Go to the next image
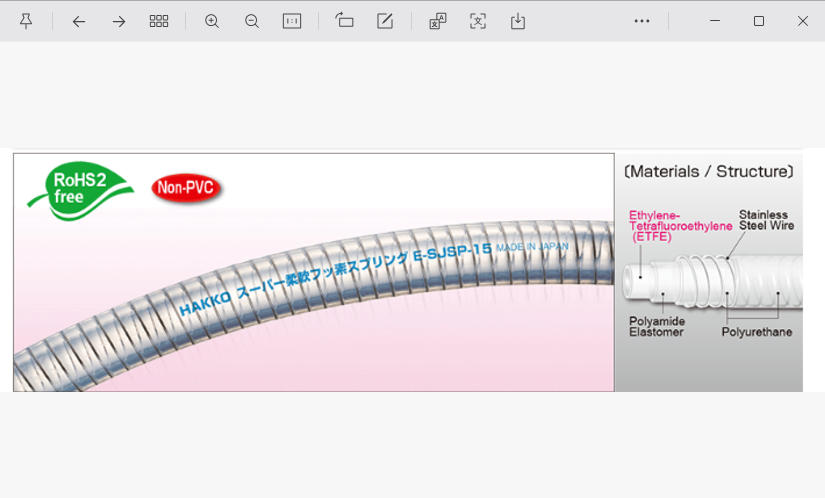Image resolution: width=825 pixels, height=498 pixels. [x=119, y=22]
